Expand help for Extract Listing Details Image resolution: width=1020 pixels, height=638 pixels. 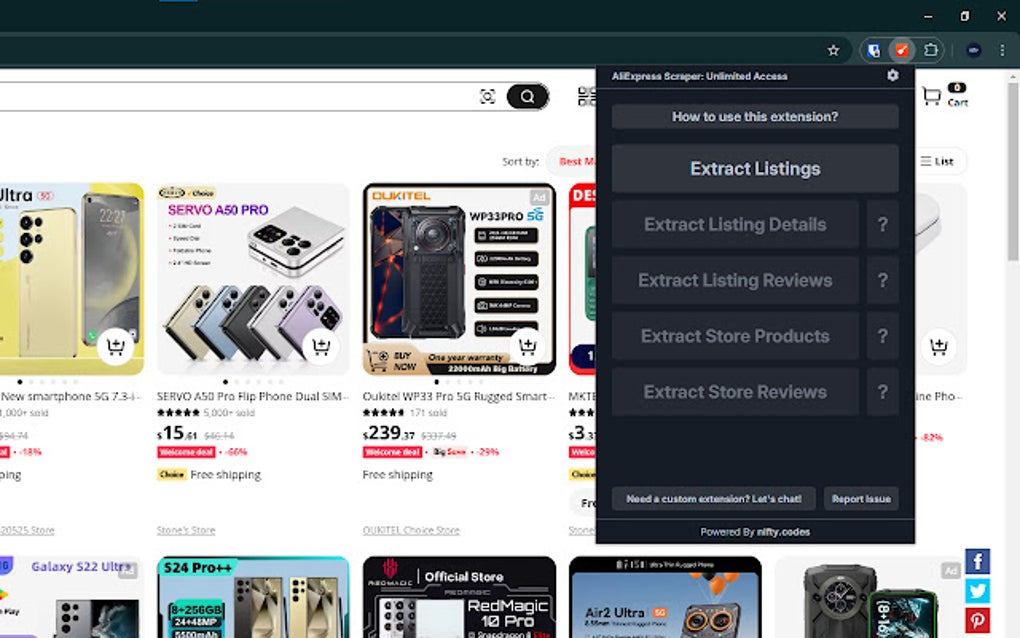click(882, 224)
